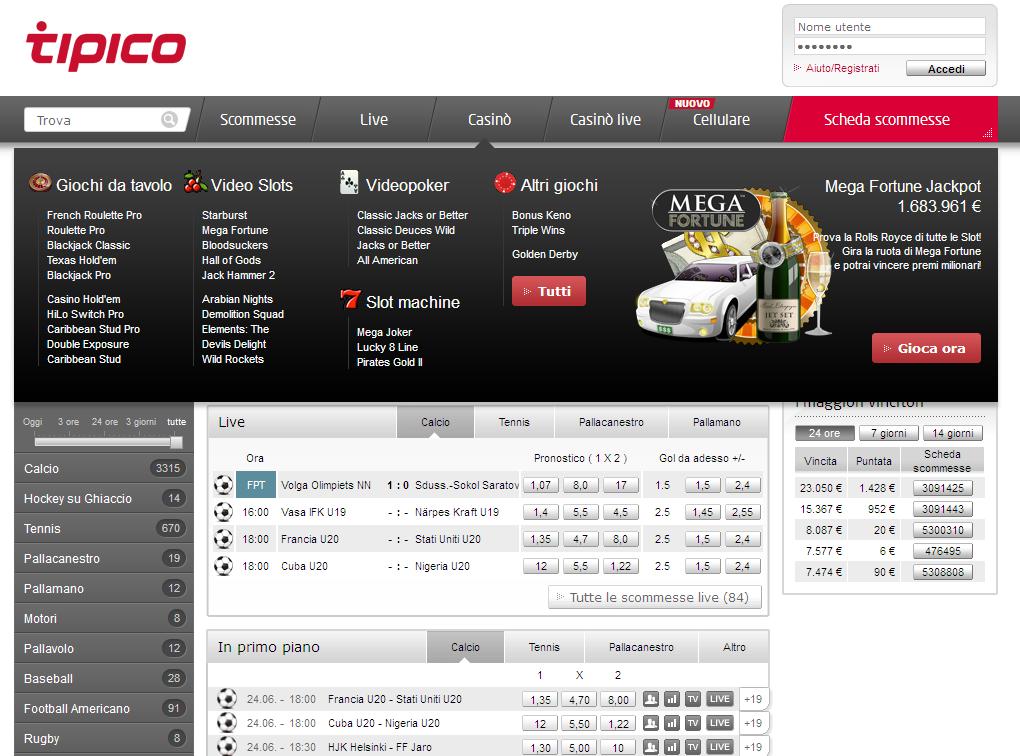The image size is (1020, 756).
Task: Set time filter to 3 ore
Action: [68, 422]
